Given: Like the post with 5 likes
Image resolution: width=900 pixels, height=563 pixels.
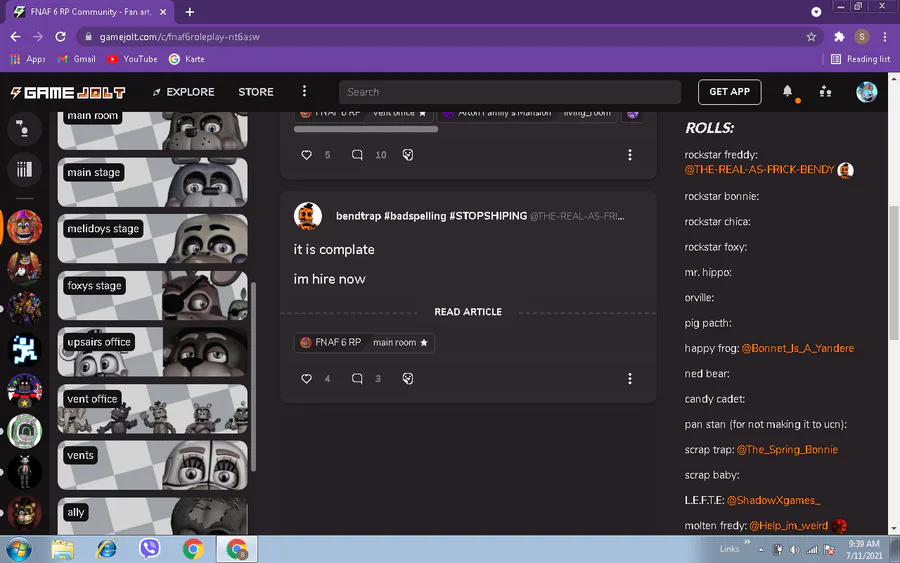Looking at the screenshot, I should pos(307,155).
